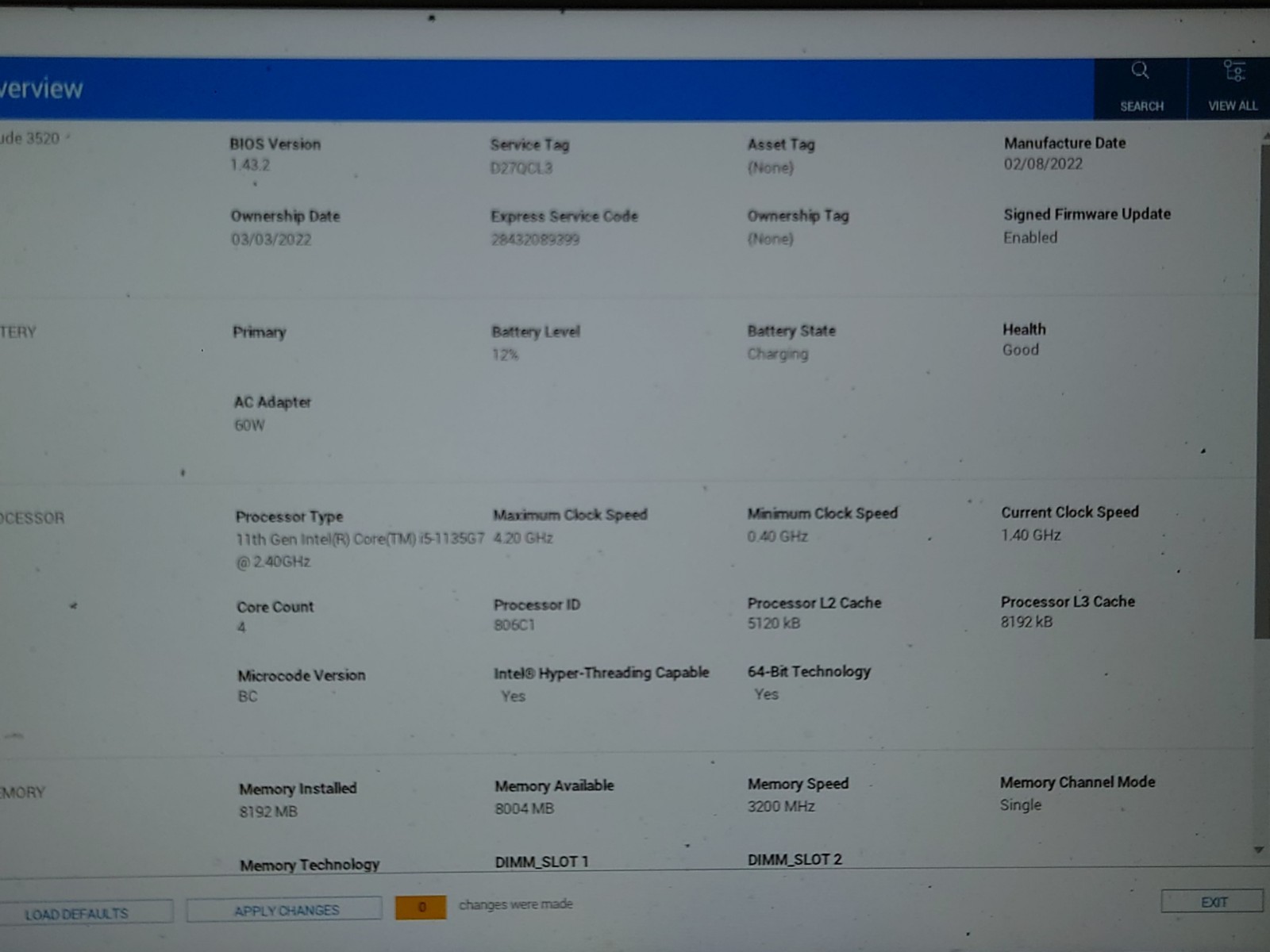
Task: Click the Asset Tag (None) value
Action: pos(770,167)
